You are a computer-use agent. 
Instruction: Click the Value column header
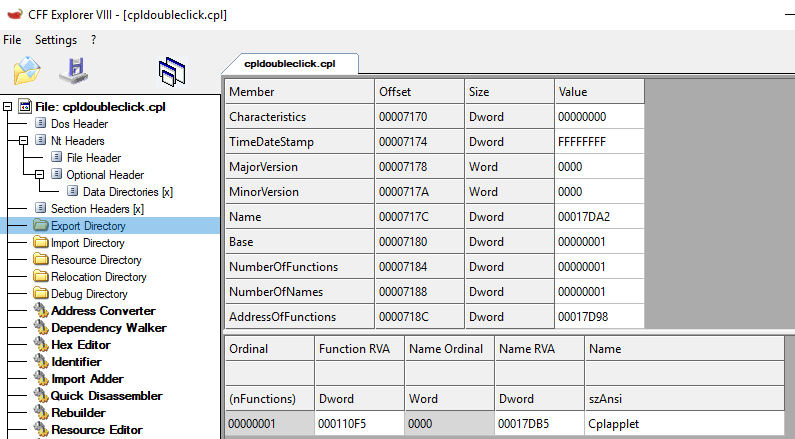click(x=599, y=91)
